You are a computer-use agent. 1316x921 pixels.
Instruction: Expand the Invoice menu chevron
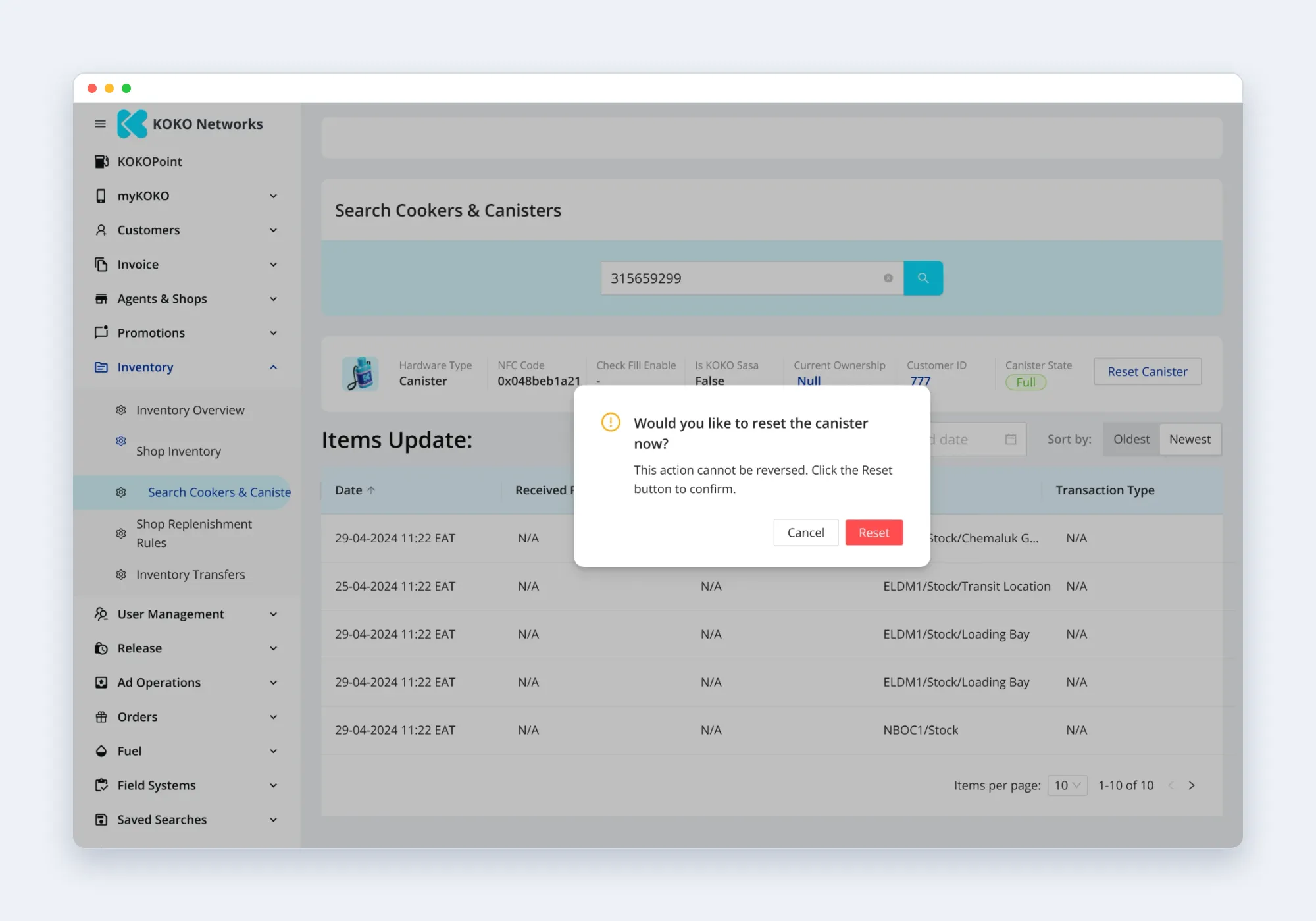point(273,264)
